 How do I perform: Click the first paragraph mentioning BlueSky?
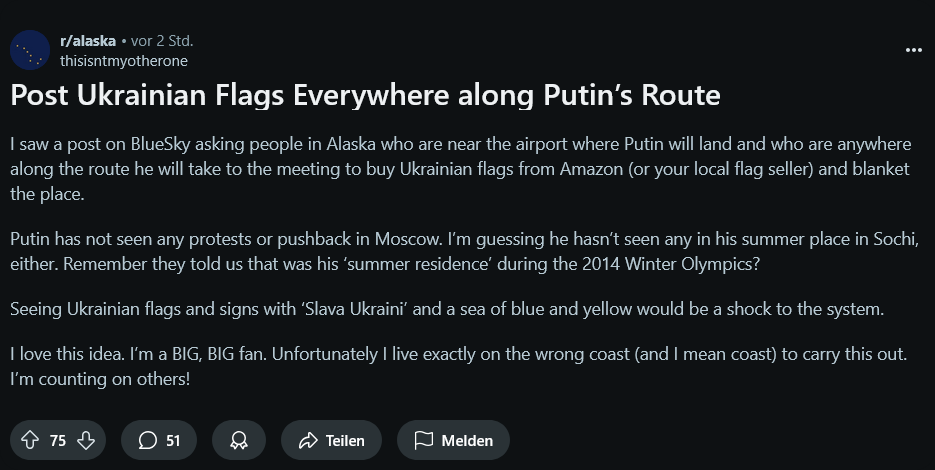click(x=460, y=169)
